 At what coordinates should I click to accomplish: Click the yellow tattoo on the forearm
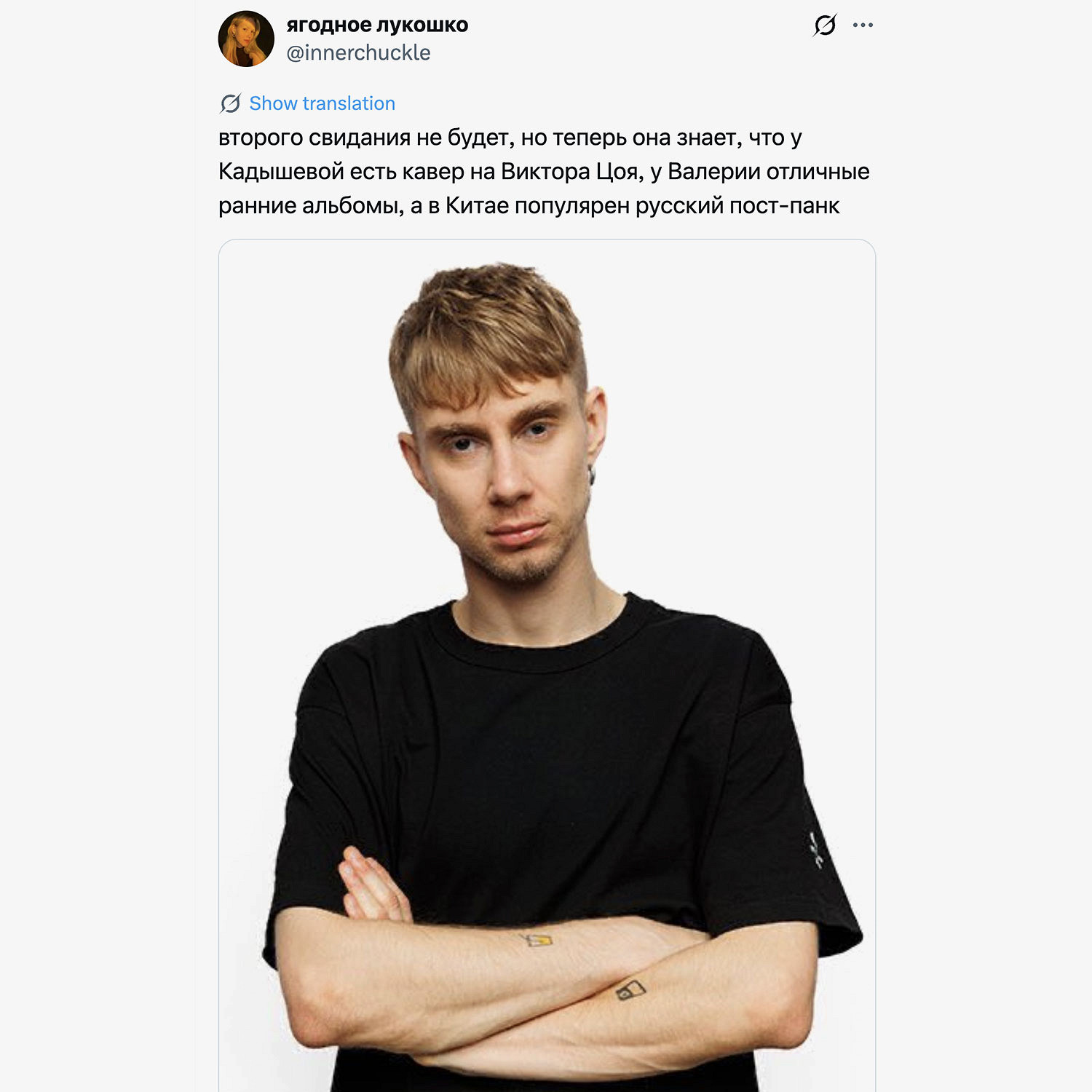(x=538, y=940)
